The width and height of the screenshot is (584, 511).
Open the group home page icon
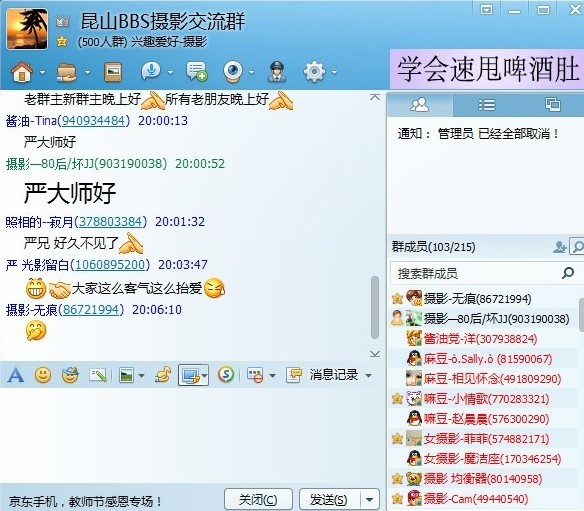coord(22,72)
